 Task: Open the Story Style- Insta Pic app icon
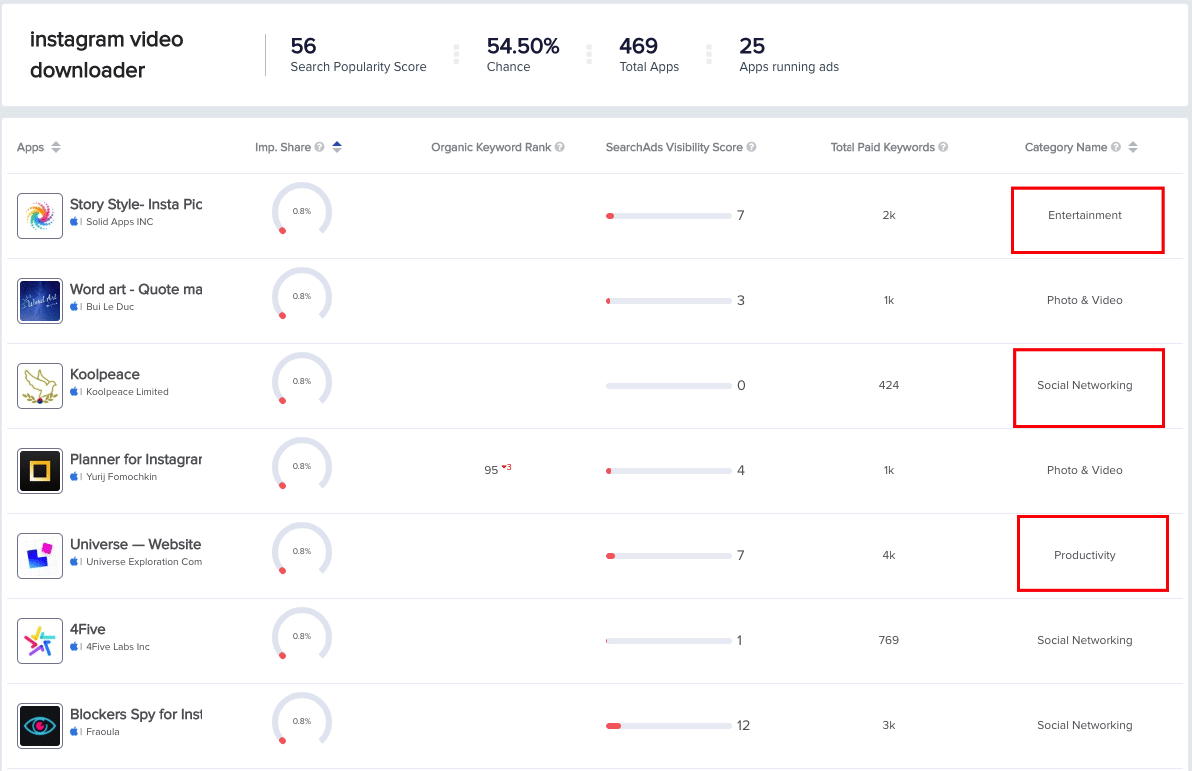coord(40,216)
